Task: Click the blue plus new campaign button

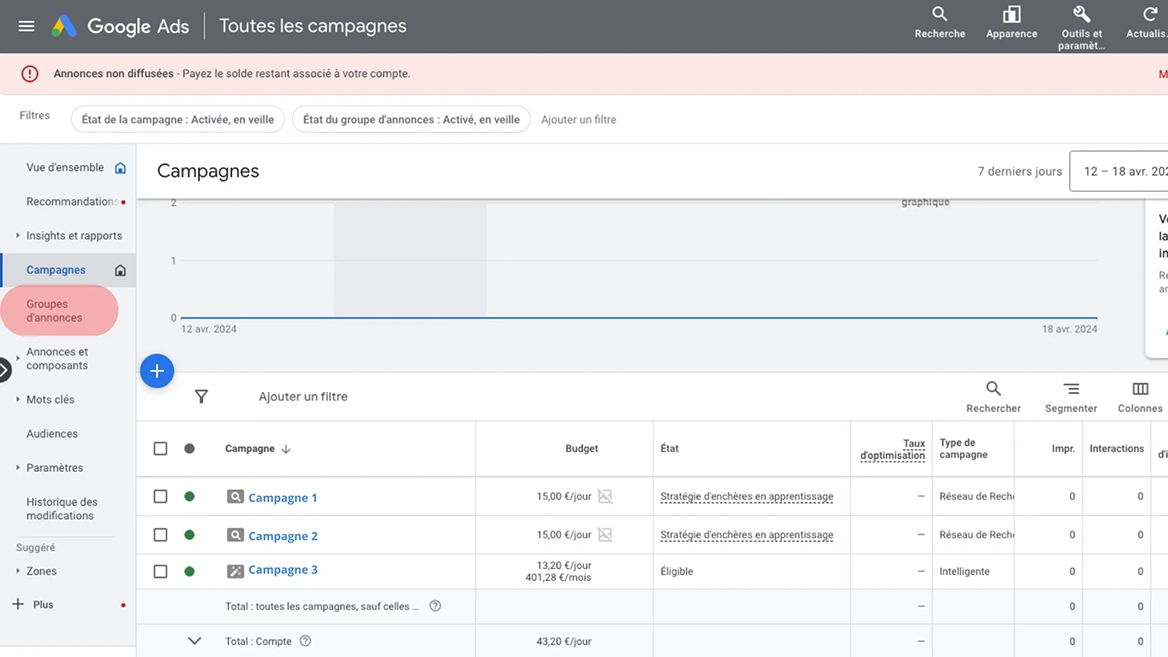Action: [x=157, y=371]
